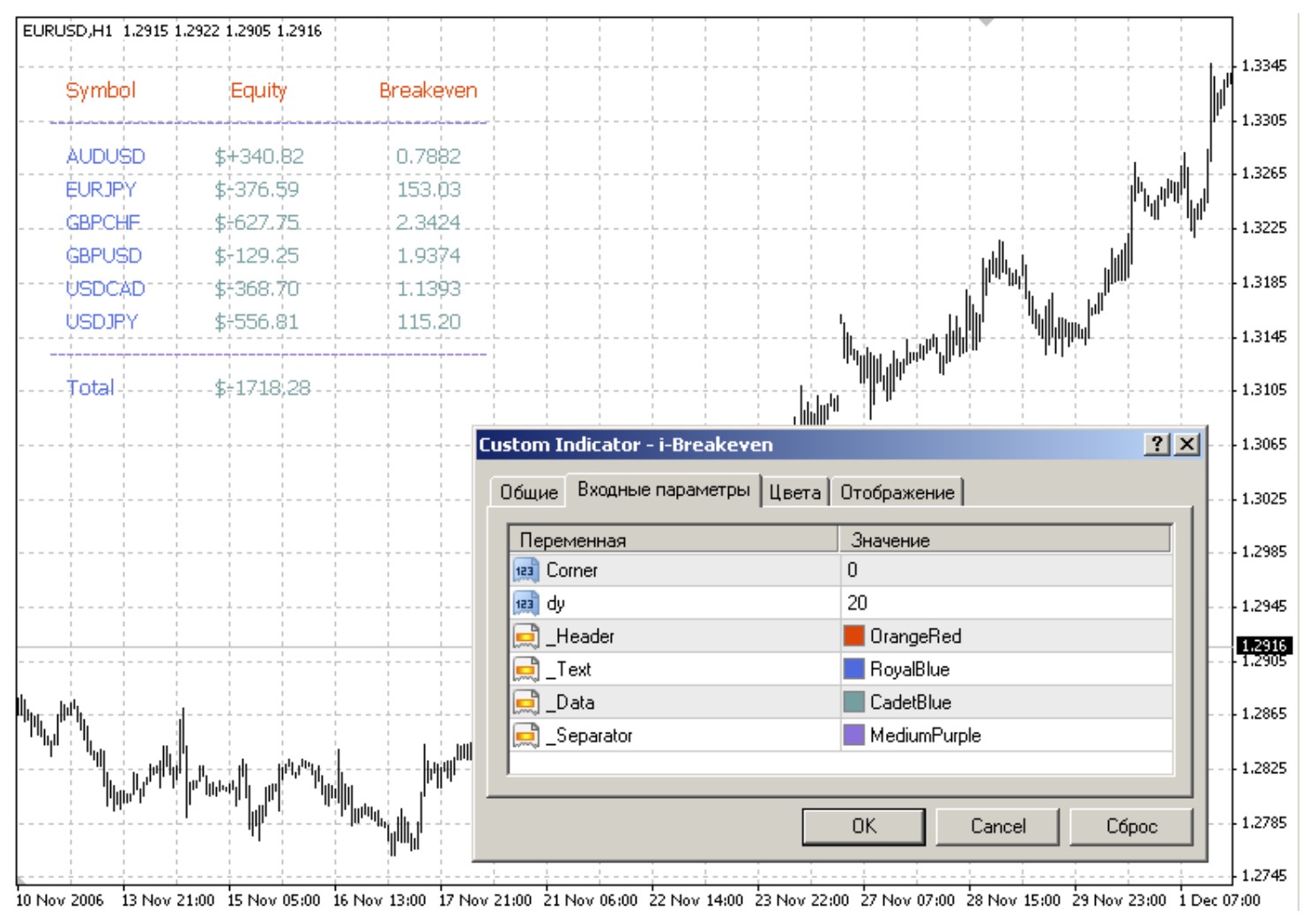
Task: Select the Corner variable name
Action: click(571, 570)
